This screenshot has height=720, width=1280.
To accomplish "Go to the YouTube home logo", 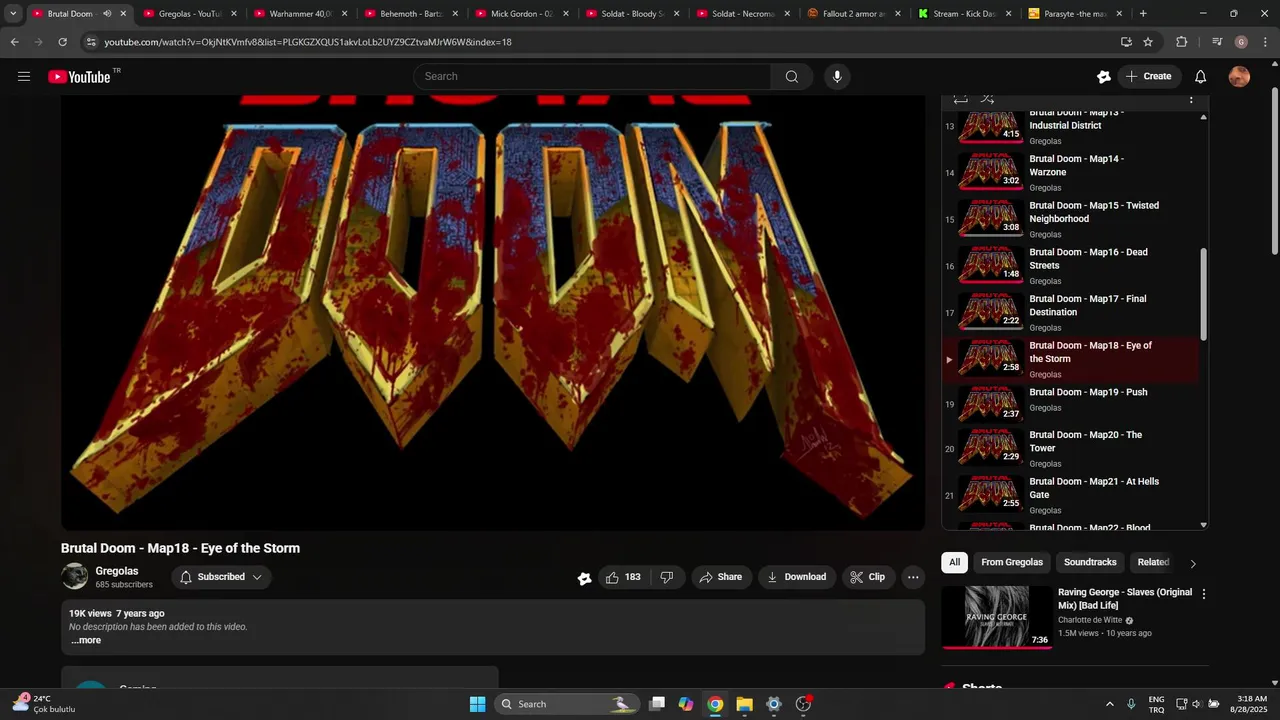I will (79, 76).
